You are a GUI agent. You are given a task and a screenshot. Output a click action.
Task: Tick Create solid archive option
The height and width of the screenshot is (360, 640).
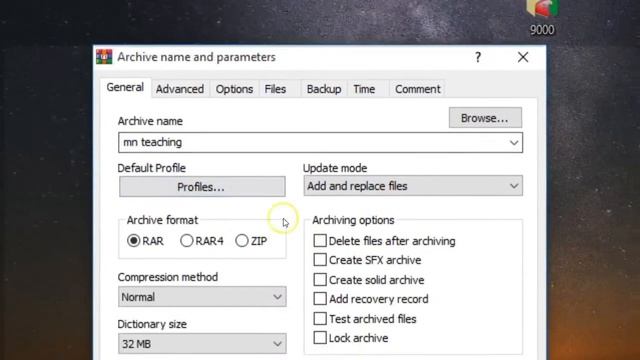320,280
